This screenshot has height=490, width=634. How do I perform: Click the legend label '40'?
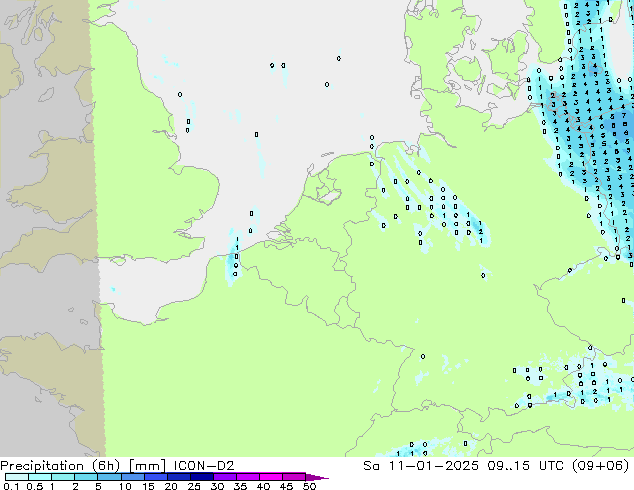tap(263, 486)
